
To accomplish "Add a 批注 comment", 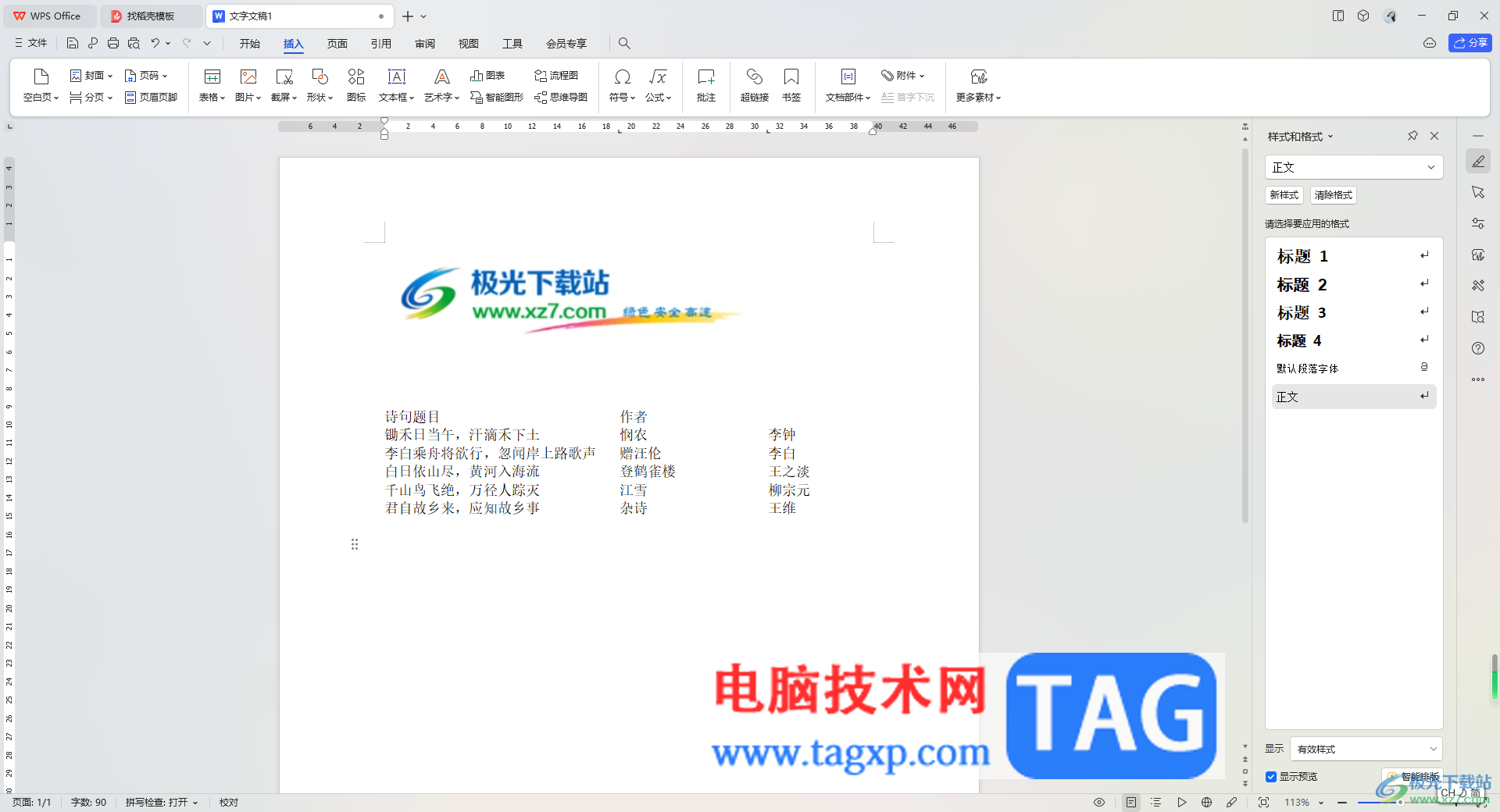I will click(706, 85).
